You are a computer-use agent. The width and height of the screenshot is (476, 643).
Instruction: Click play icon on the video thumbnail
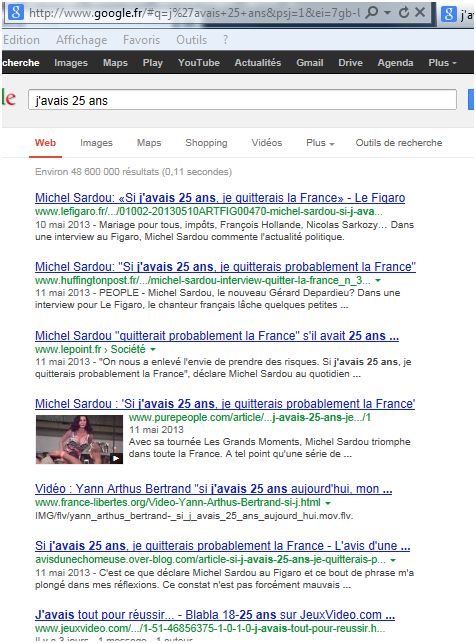[116, 458]
